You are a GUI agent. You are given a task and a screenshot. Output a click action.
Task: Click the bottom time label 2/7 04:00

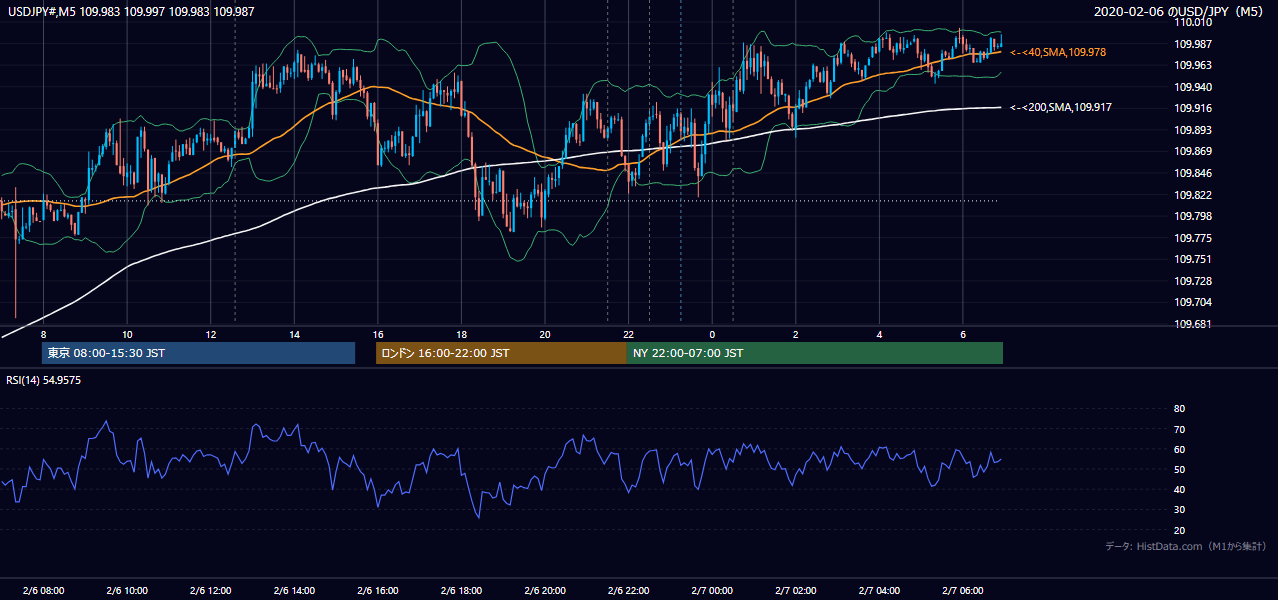(x=879, y=591)
